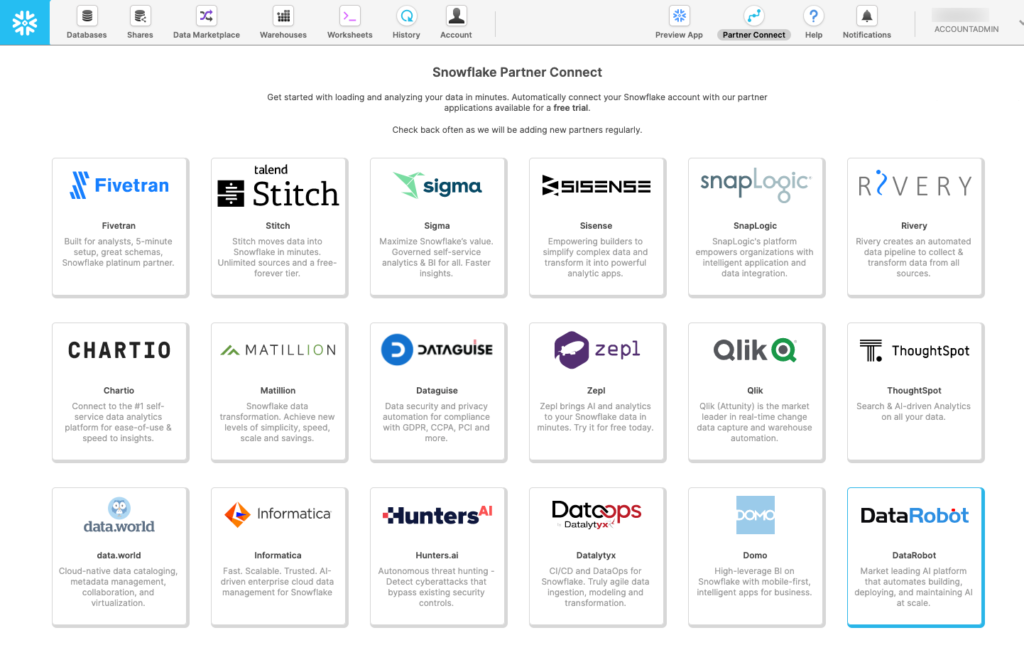Click the Sisense logo
Screen dimensions: 1024x650
(596, 186)
